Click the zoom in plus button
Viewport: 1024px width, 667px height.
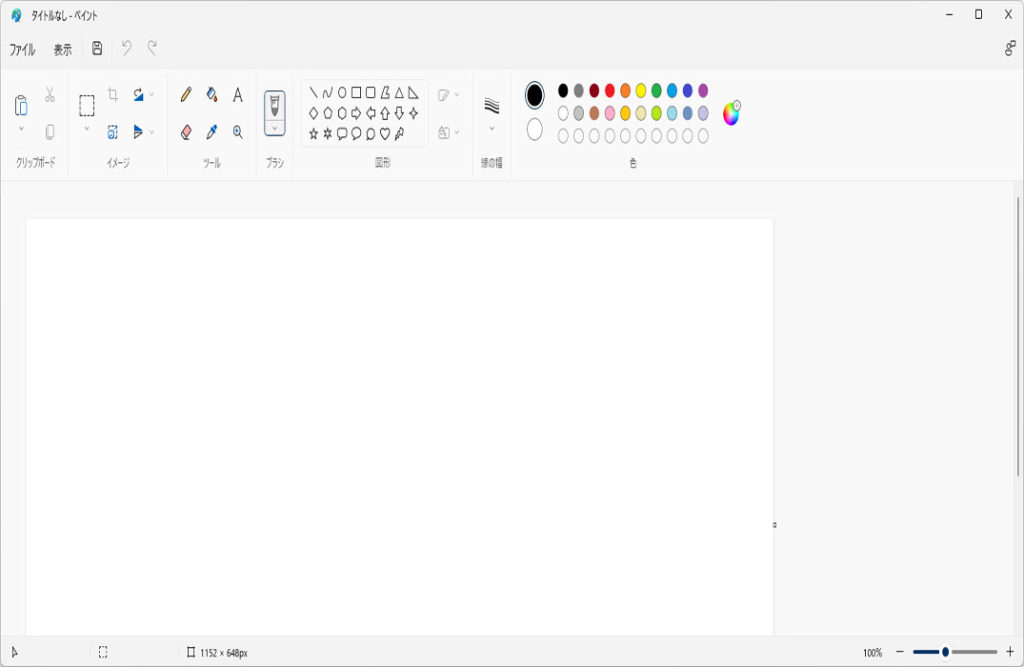[x=1009, y=652]
